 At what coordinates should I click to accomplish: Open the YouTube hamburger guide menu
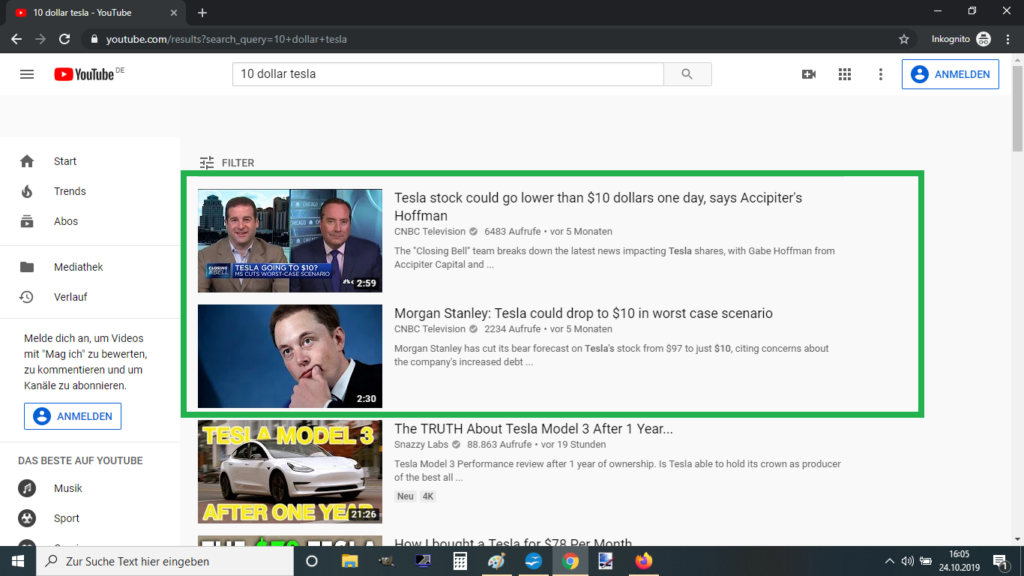27,74
